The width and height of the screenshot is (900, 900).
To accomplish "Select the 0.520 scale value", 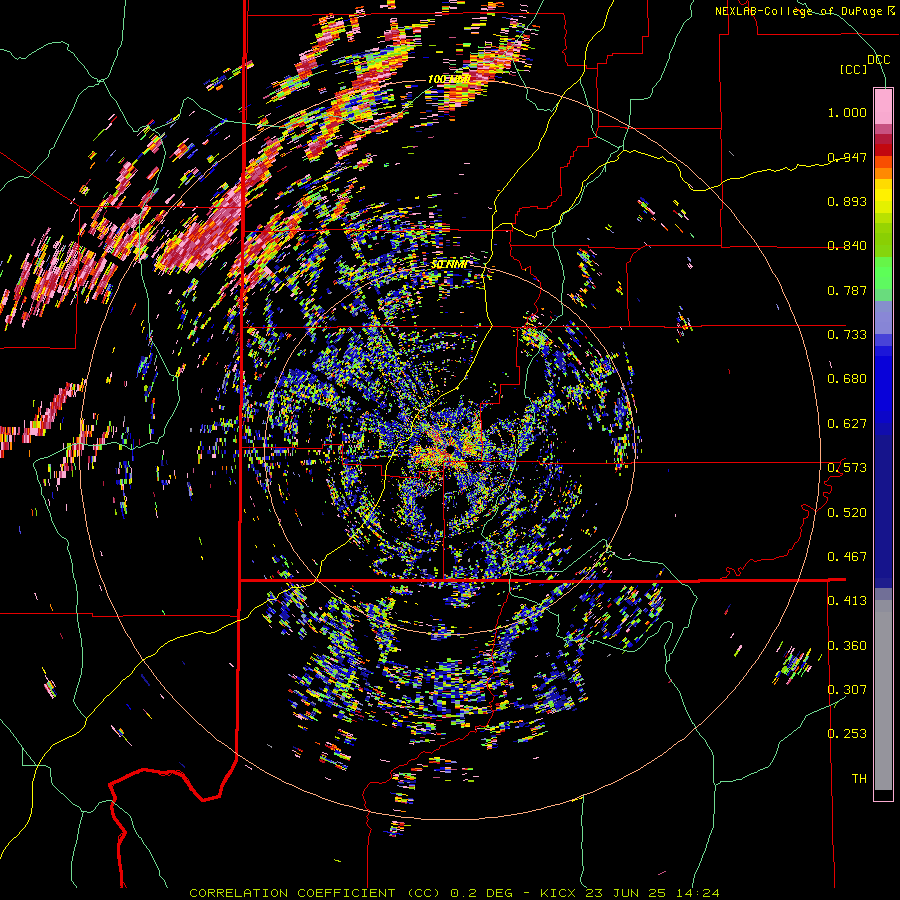I will coord(847,513).
